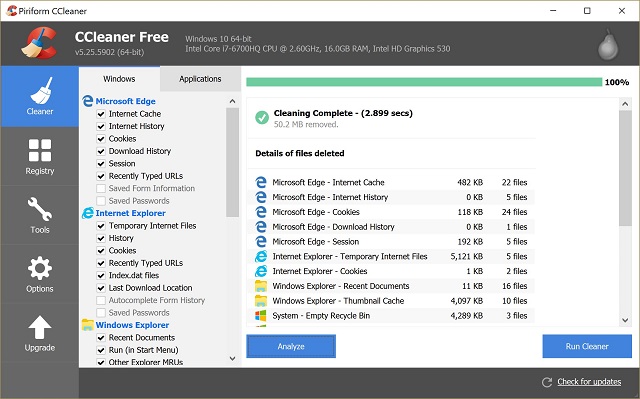The width and height of the screenshot is (640, 399).
Task: Click the Microsoft Edge group icon
Action: point(87,101)
